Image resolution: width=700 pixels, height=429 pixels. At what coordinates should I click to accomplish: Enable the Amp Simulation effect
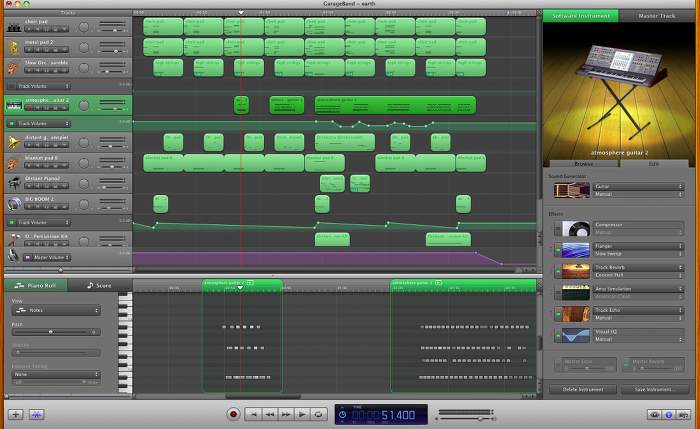558,292
